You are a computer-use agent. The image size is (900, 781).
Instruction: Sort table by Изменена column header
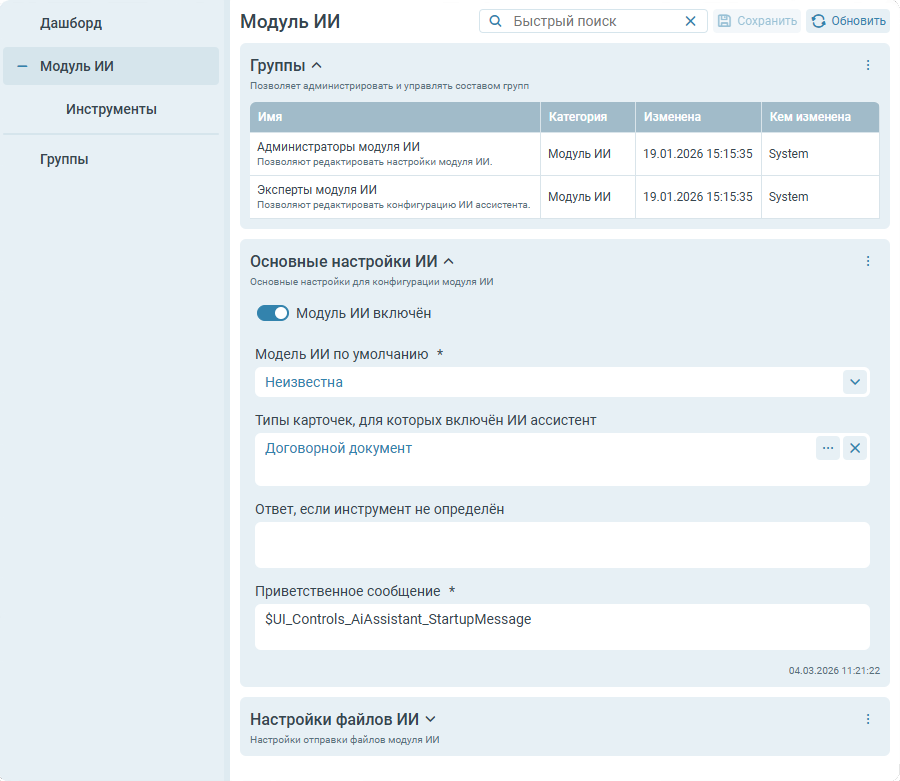[698, 117]
